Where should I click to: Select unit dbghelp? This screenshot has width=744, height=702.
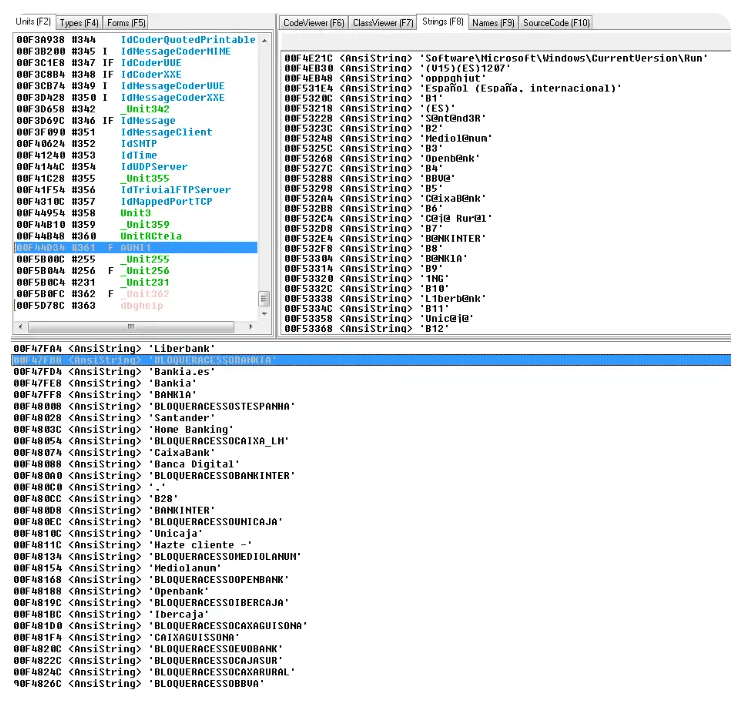click(142, 305)
